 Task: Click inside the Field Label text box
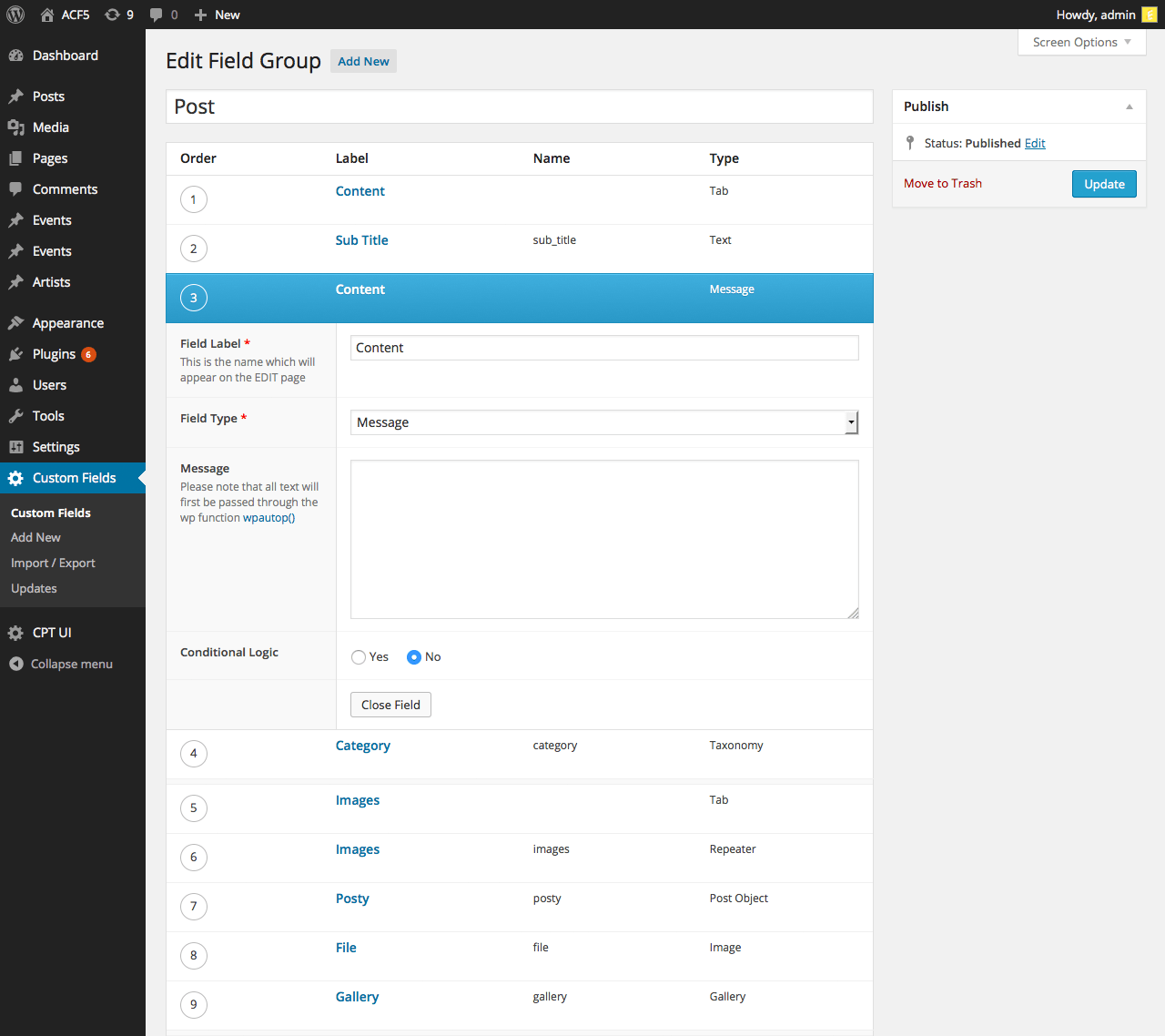(604, 347)
